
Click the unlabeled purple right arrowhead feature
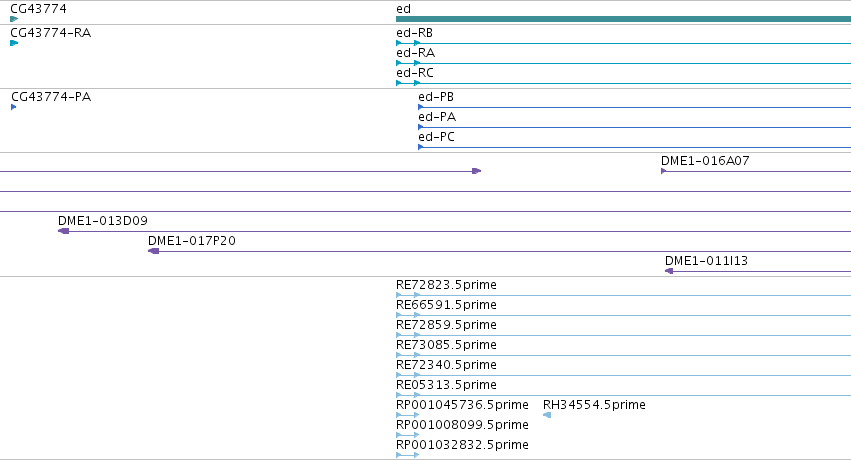click(477, 171)
